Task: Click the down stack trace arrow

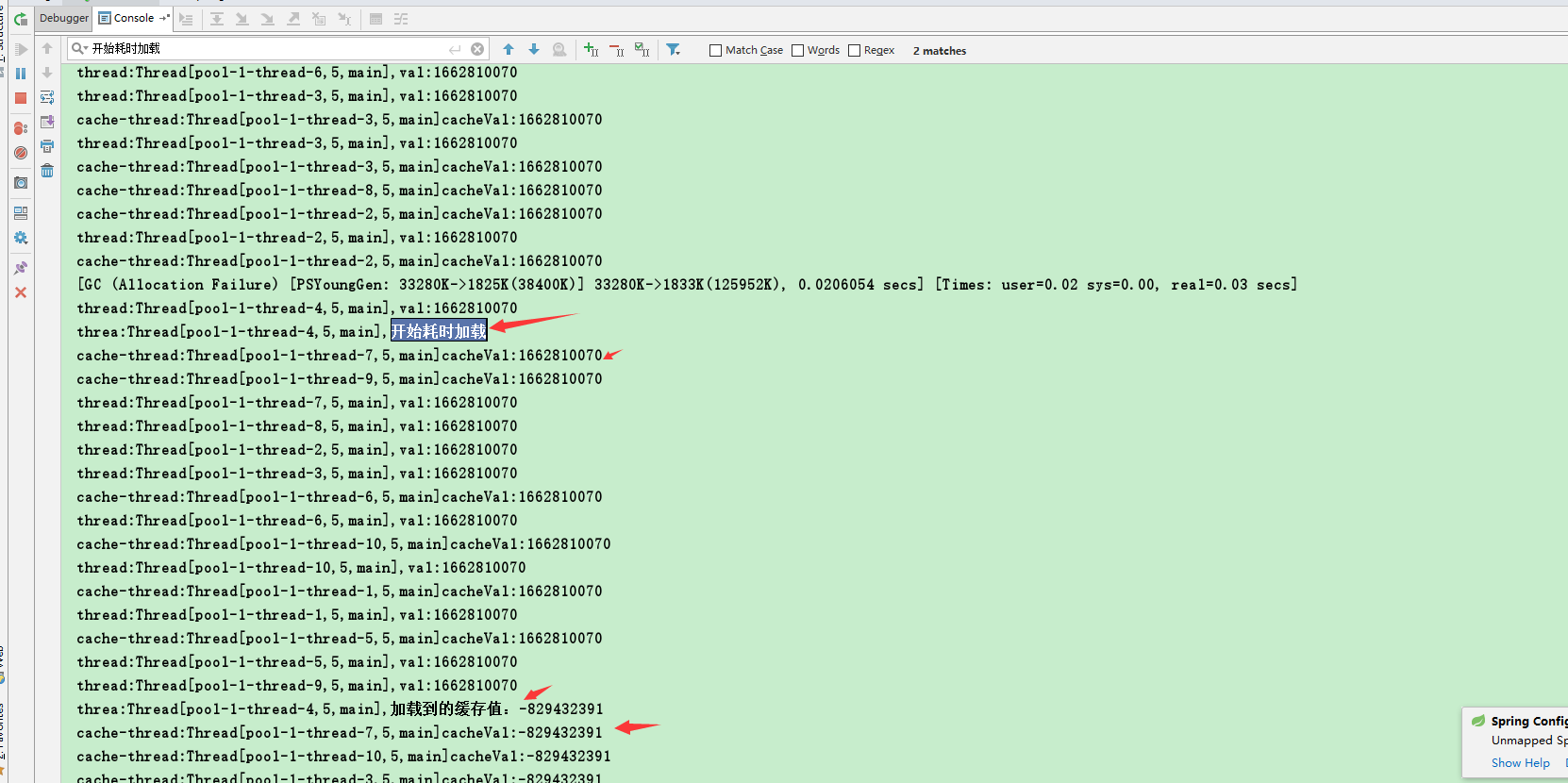Action: [47, 73]
